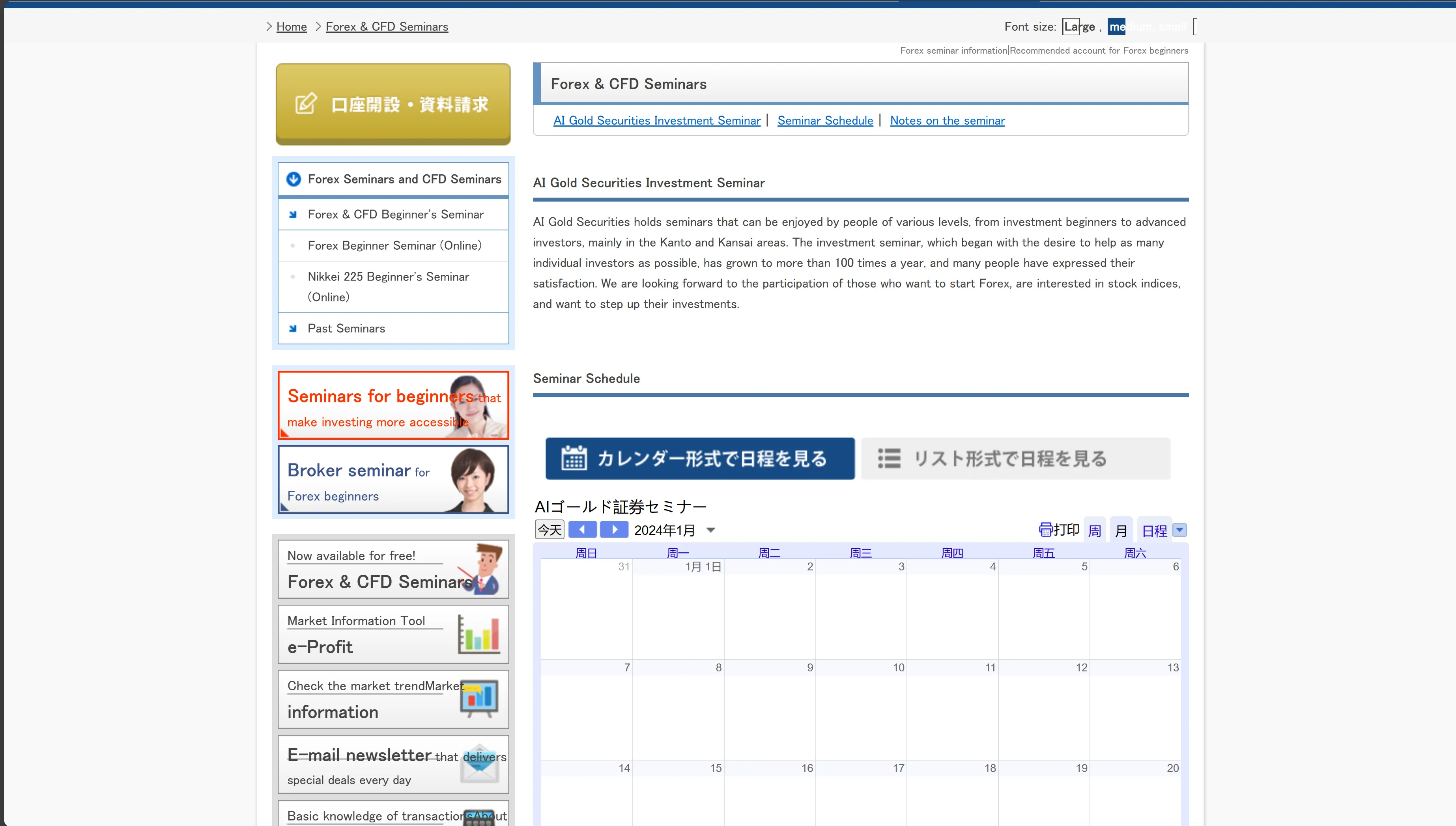Switch calendar to schedule (日程) tab
Viewport: 1456px width, 826px height.
[1154, 531]
